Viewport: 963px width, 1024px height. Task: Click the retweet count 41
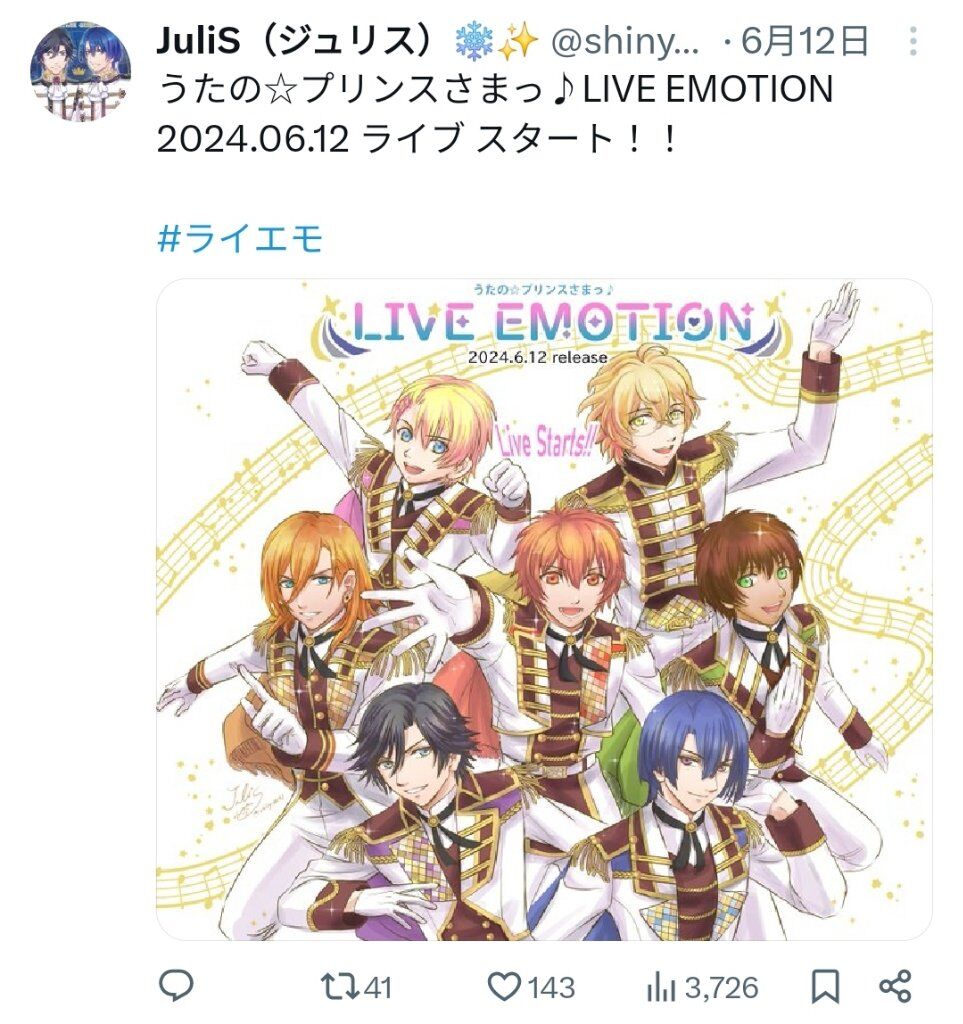(x=377, y=987)
